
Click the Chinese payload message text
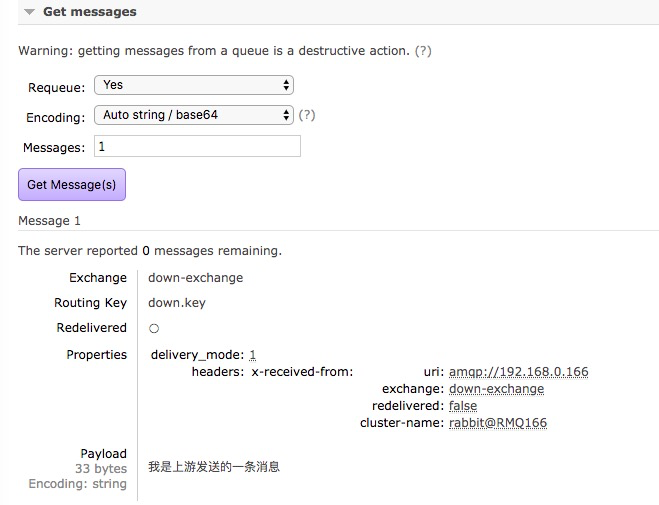(x=214, y=467)
